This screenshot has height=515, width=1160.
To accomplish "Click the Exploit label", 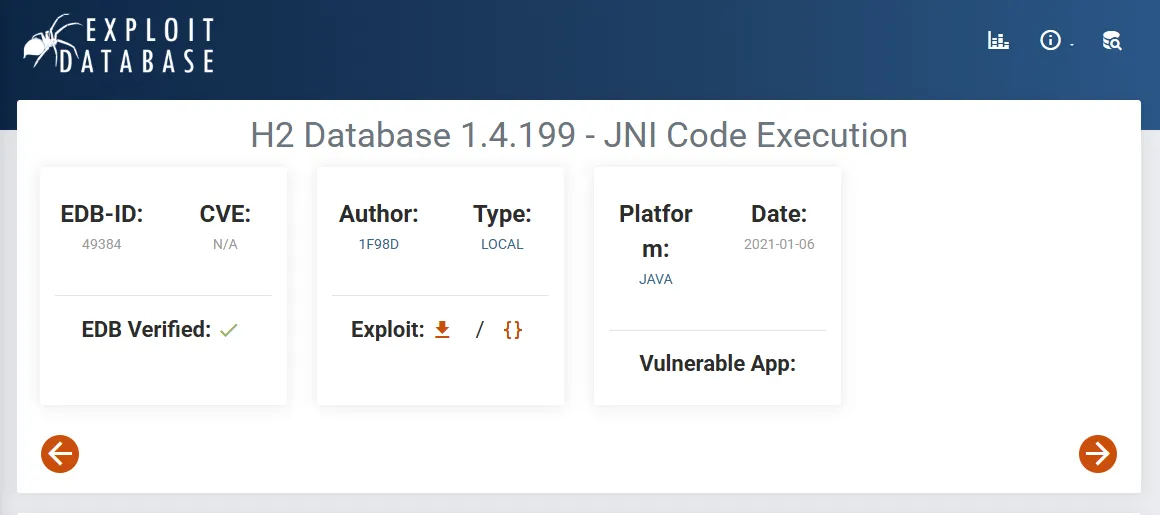I will [x=388, y=329].
